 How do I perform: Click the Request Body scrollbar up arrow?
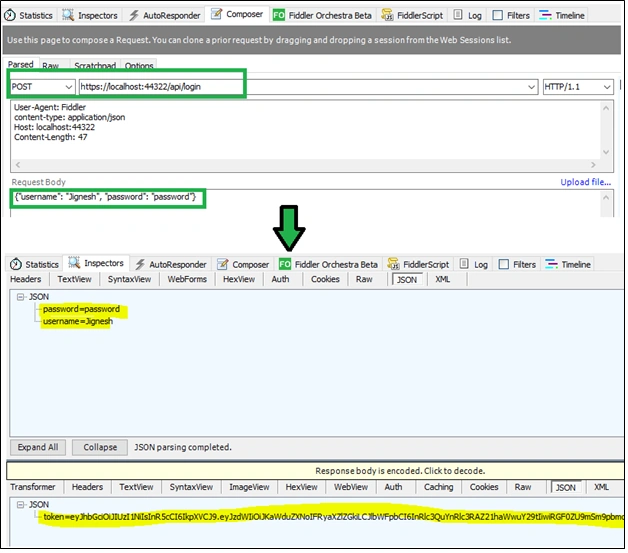tap(606, 197)
